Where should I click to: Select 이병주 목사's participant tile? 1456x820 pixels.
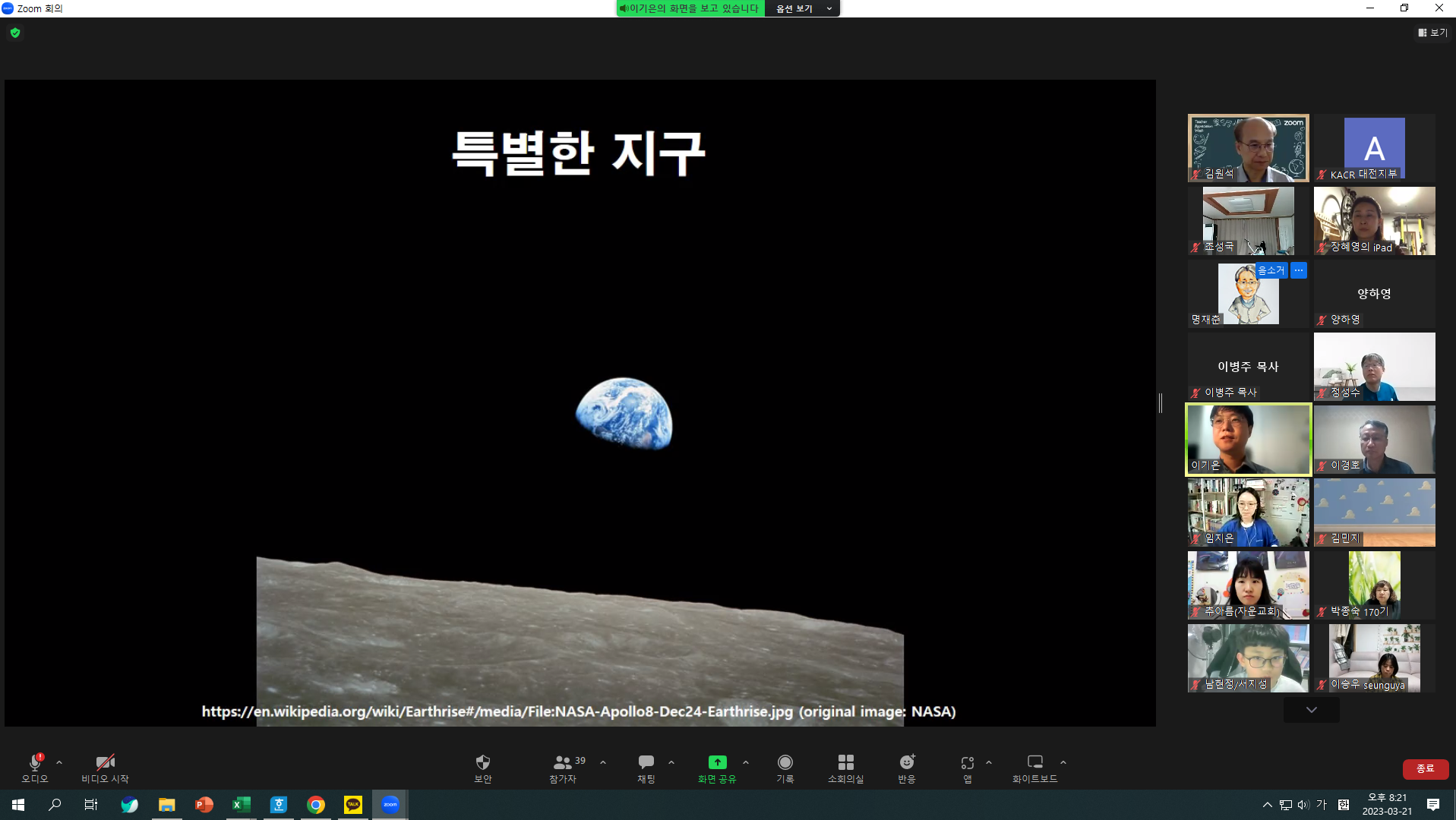click(1249, 367)
